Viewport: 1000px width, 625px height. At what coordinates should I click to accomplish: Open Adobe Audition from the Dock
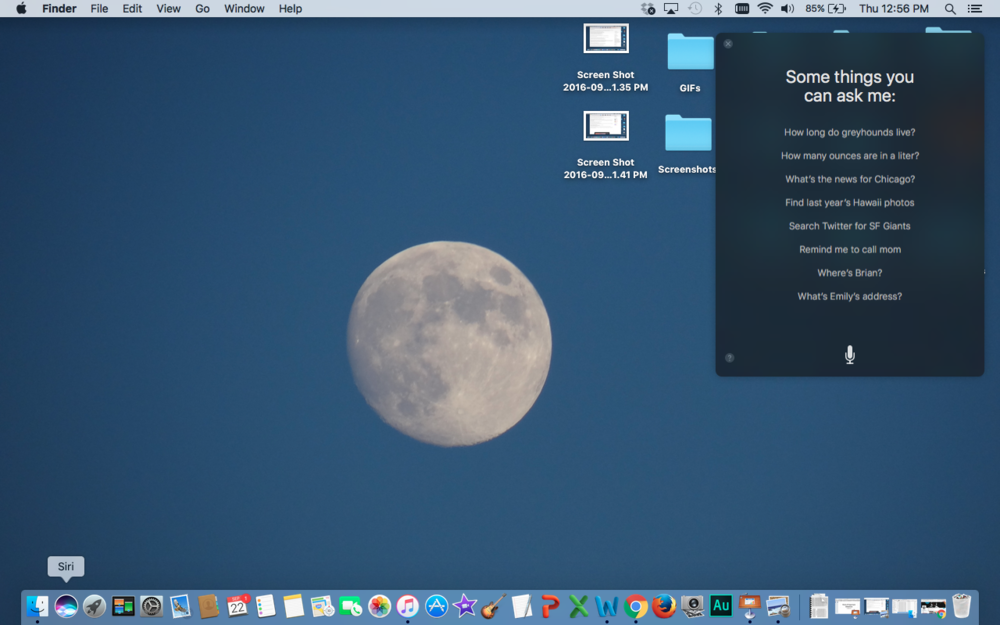pos(721,605)
